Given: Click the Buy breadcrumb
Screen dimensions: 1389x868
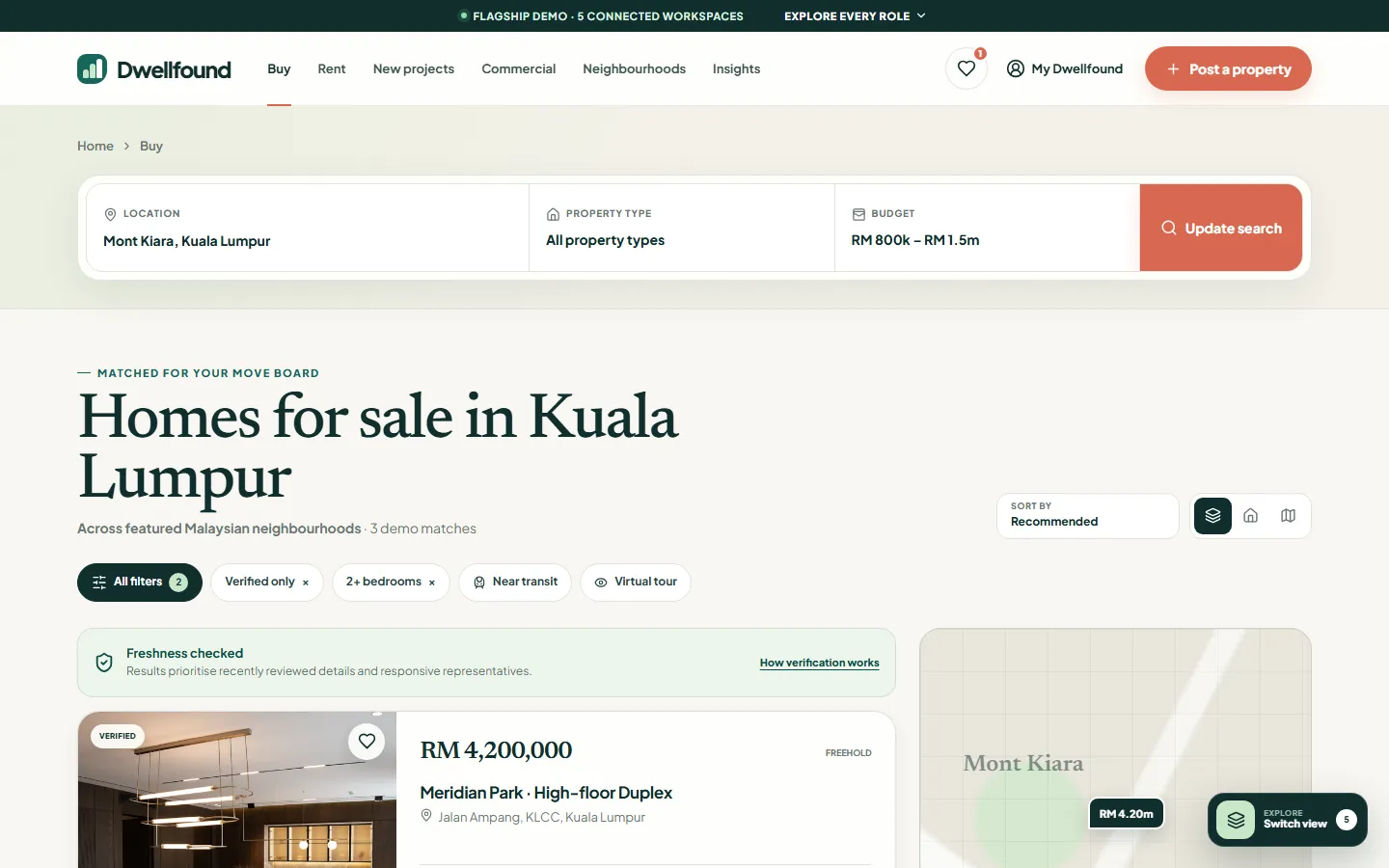Looking at the screenshot, I should [x=151, y=146].
